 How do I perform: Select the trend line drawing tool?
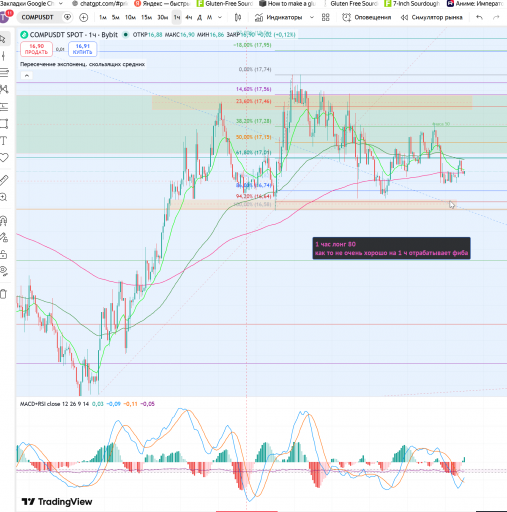(x=3, y=55)
